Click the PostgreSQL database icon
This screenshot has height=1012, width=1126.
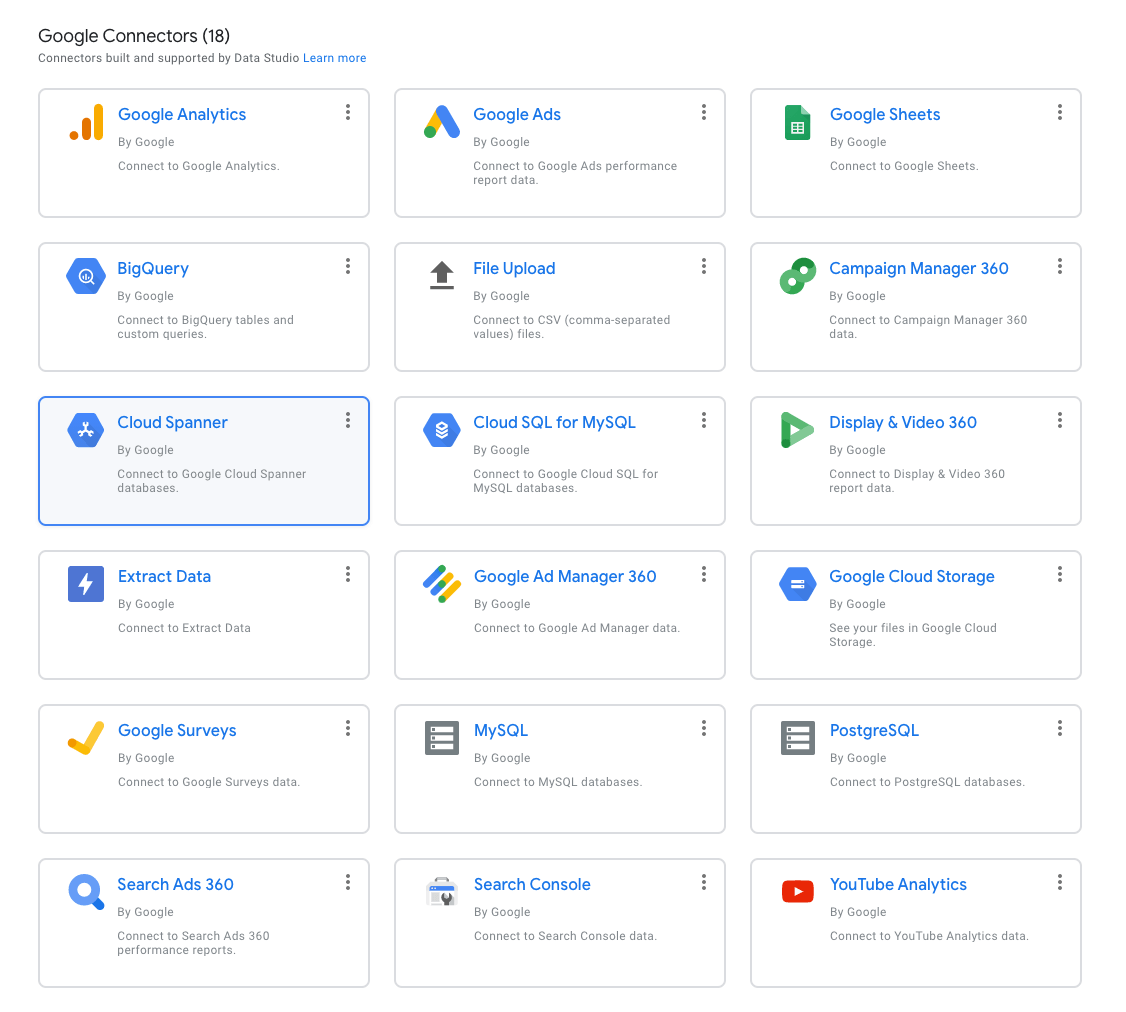pyautogui.click(x=798, y=738)
